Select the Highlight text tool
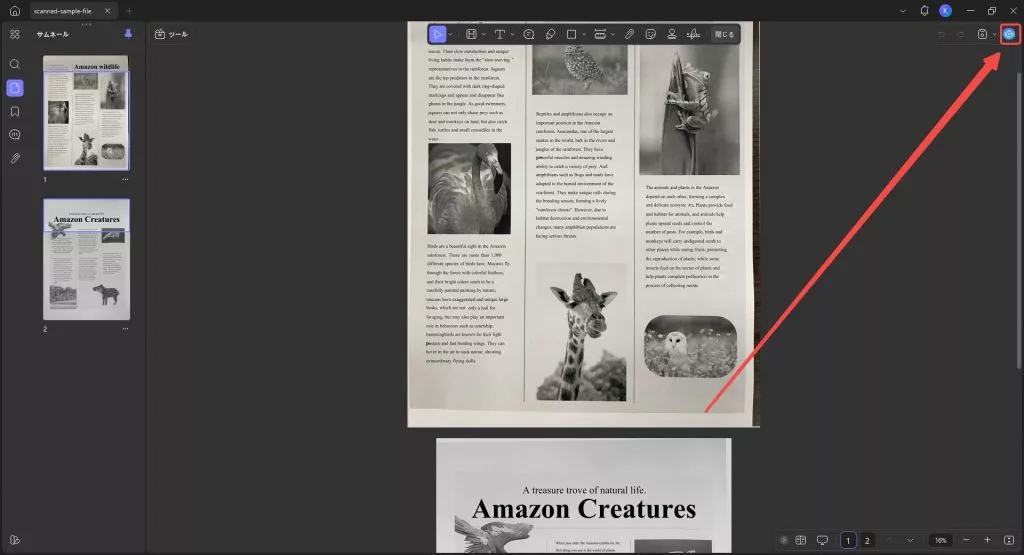The height and width of the screenshot is (555, 1024). pyautogui.click(x=471, y=34)
